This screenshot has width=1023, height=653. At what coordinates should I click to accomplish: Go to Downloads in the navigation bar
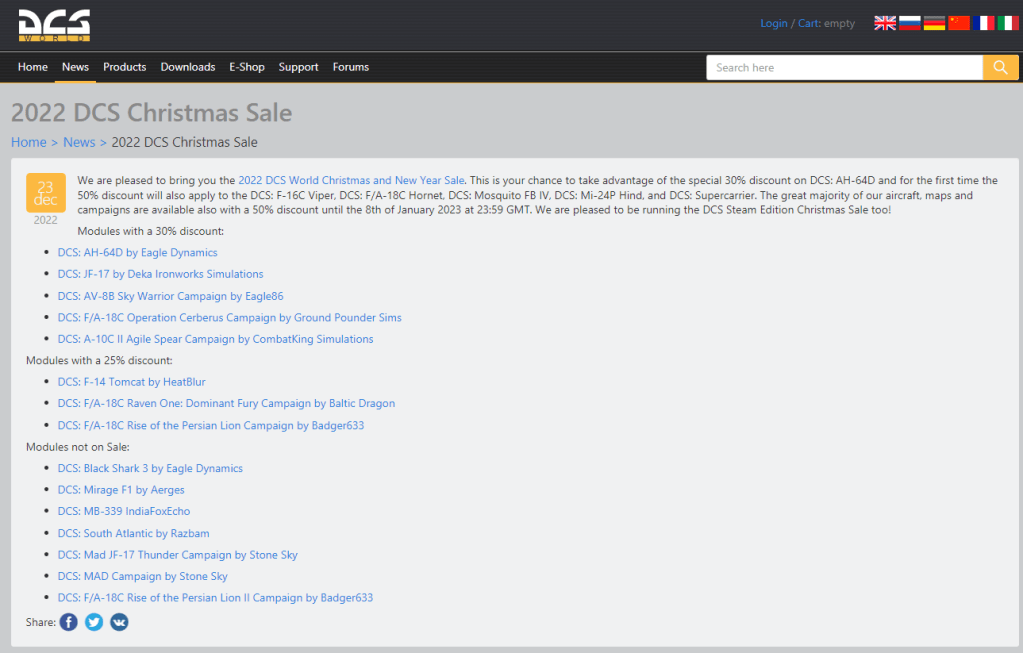pos(187,67)
